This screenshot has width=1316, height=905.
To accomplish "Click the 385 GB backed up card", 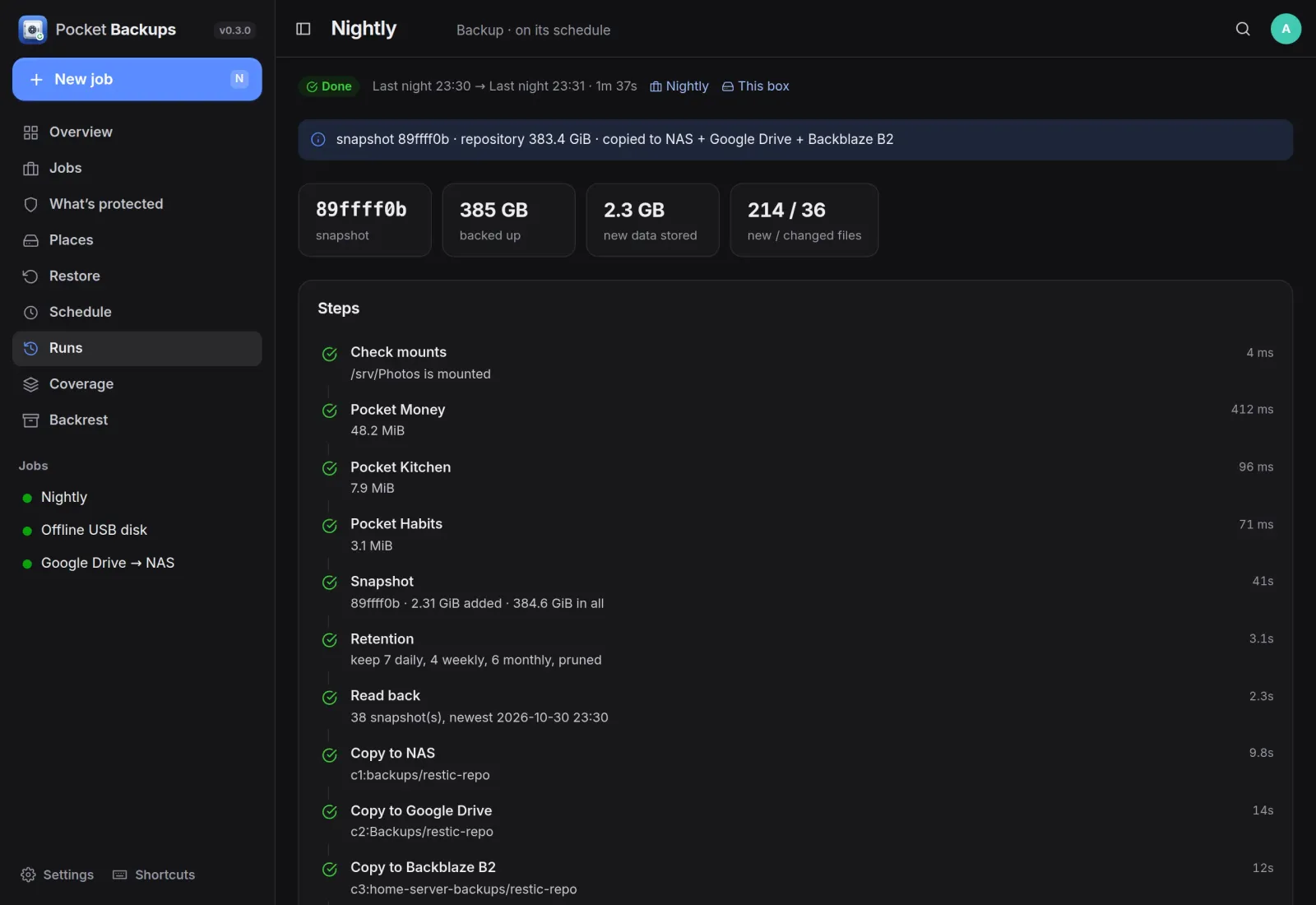I will [x=509, y=220].
